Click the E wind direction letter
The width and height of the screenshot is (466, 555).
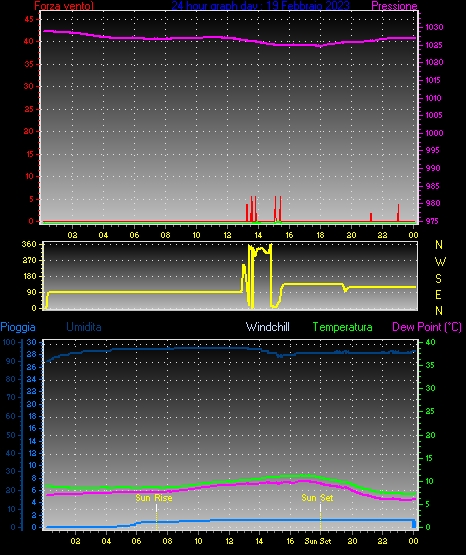438,294
